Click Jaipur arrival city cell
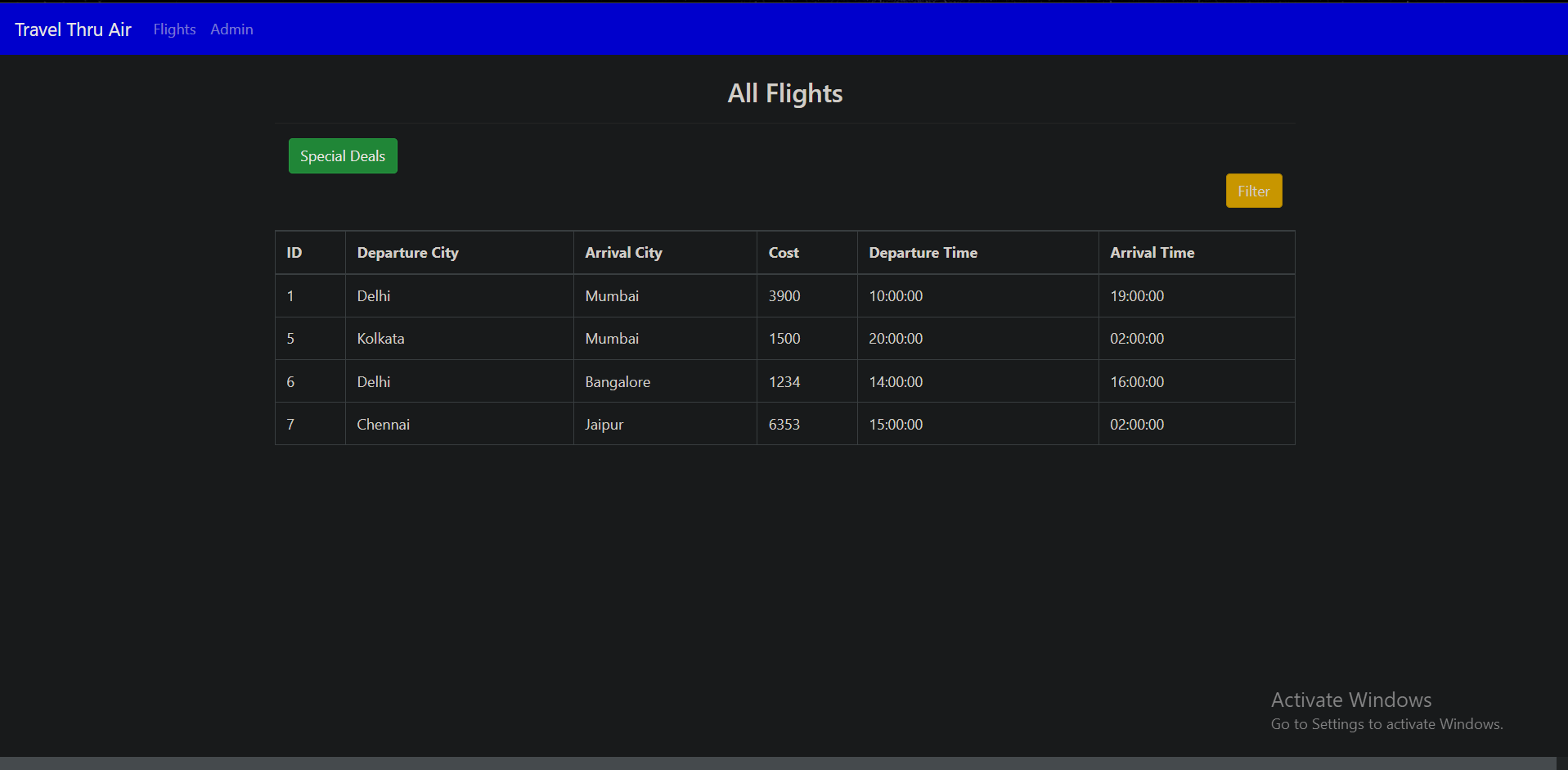 click(x=665, y=424)
